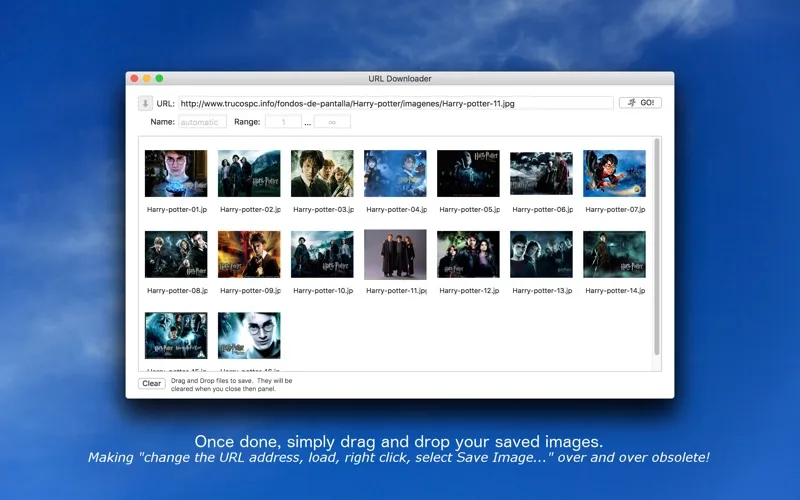800x500 pixels.
Task: Click the Harry-potter-03.jp file label
Action: tap(323, 210)
